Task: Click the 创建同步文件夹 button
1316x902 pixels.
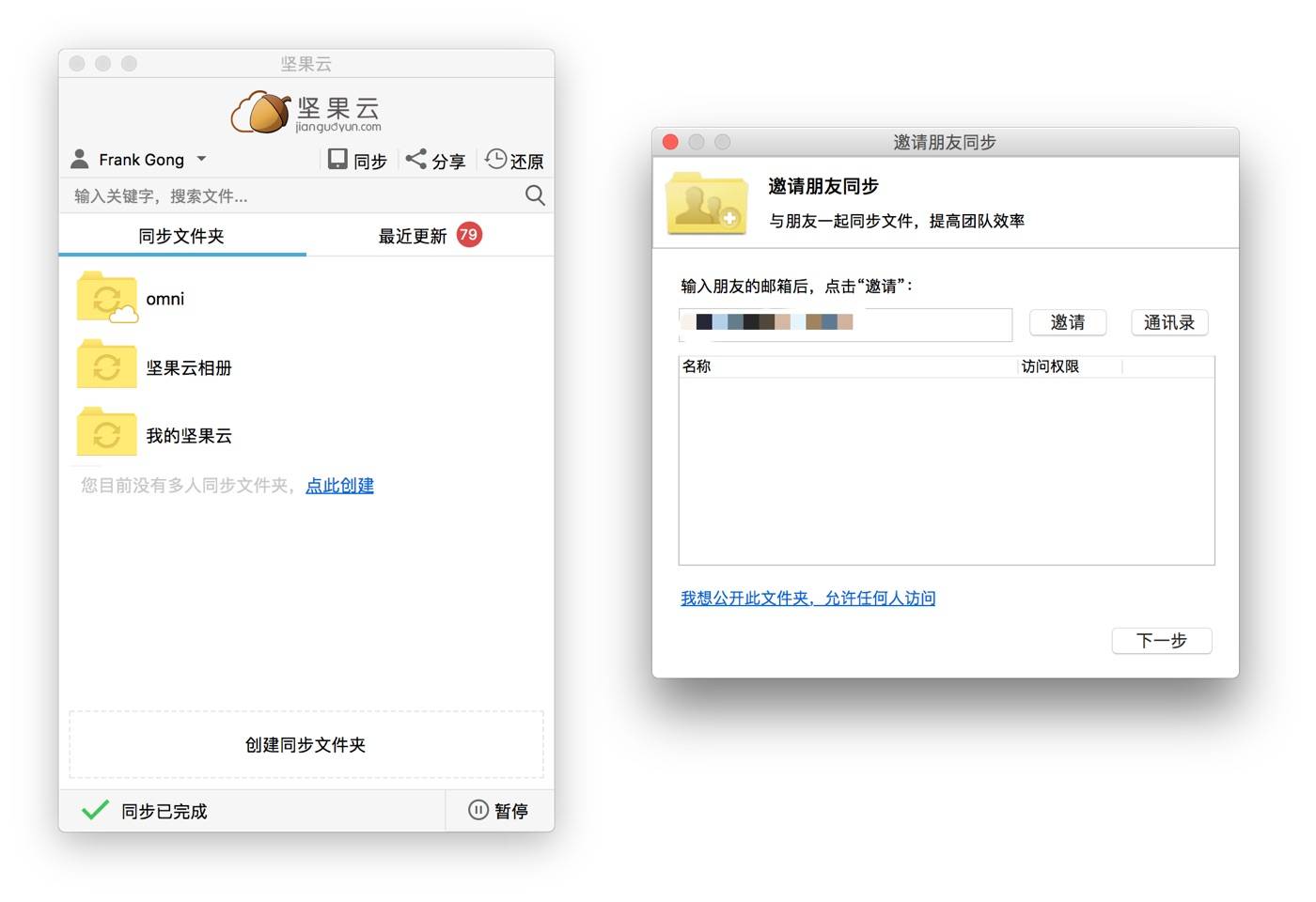Action: pos(306,745)
